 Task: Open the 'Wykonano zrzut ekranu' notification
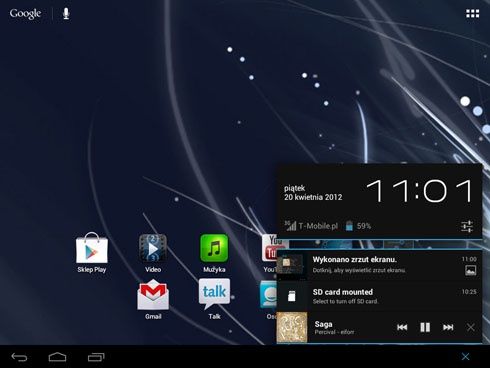coord(380,265)
